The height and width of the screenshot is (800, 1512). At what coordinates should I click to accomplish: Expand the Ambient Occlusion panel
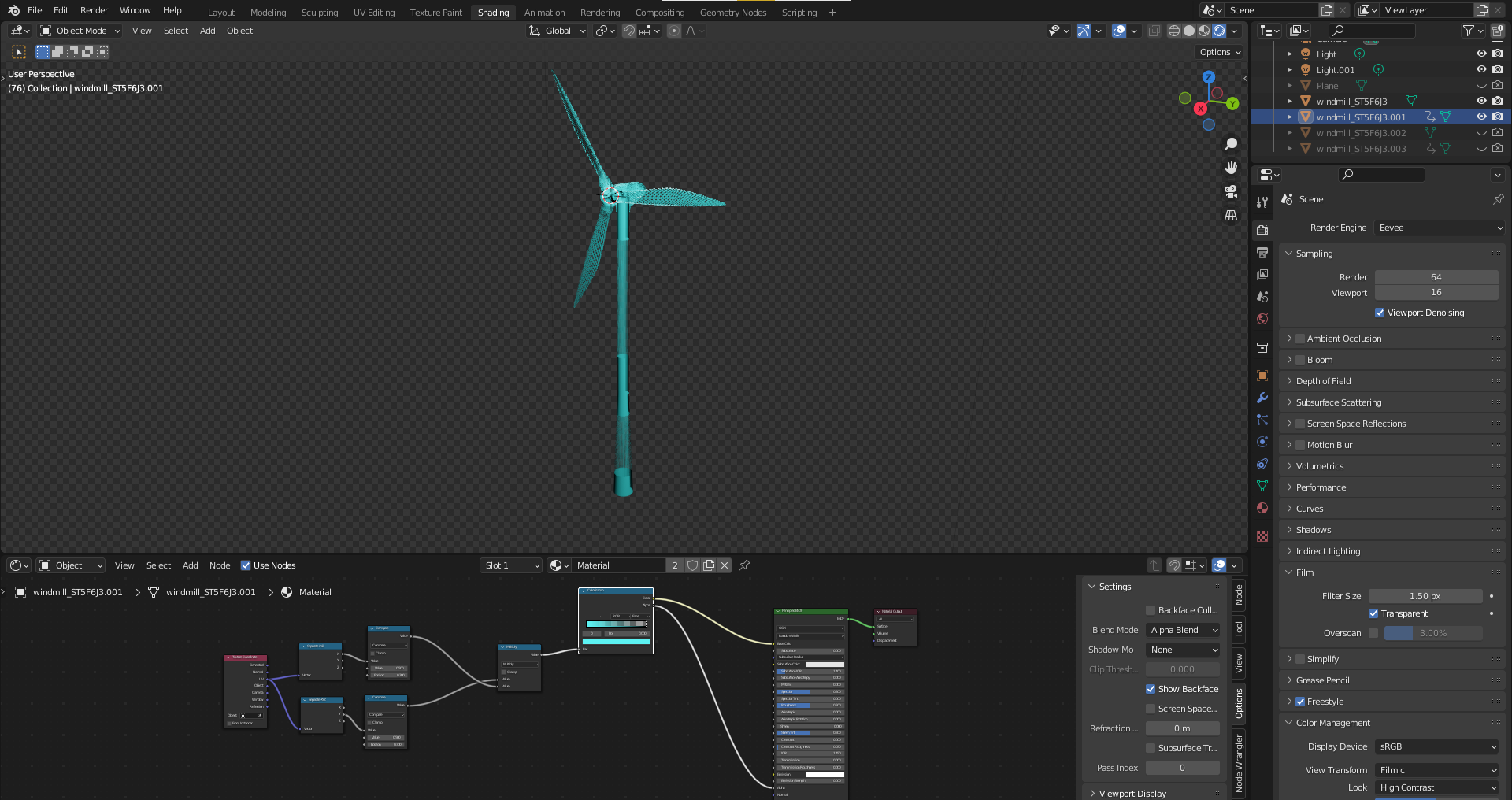(1289, 339)
